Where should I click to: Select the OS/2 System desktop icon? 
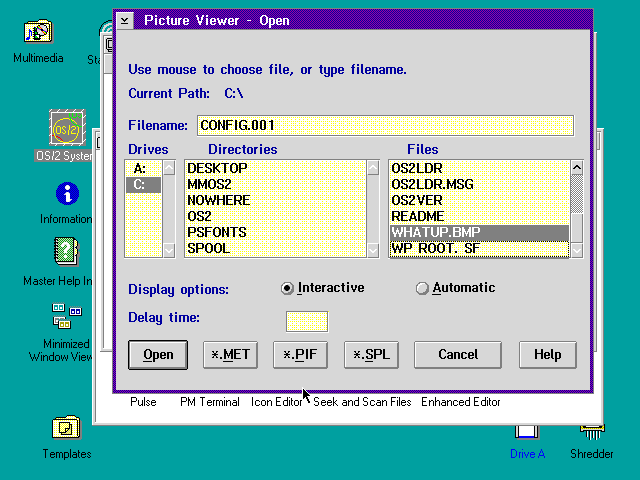click(x=67, y=128)
